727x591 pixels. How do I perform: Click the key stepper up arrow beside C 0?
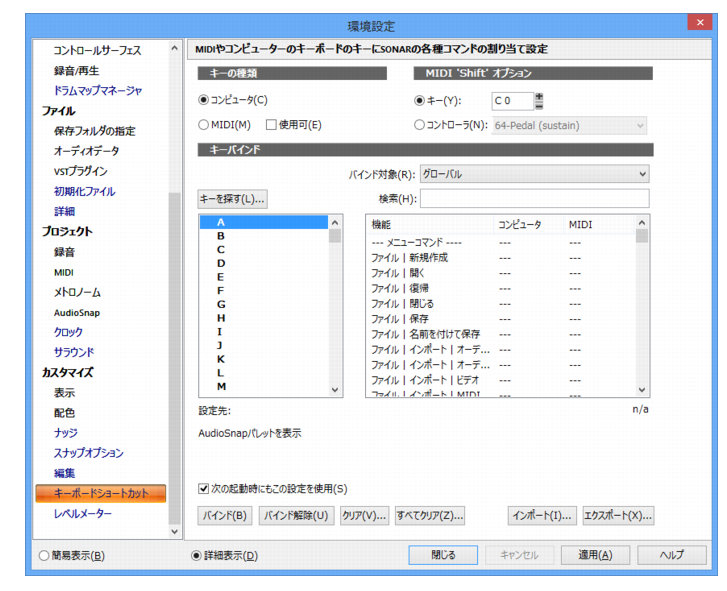pos(539,97)
